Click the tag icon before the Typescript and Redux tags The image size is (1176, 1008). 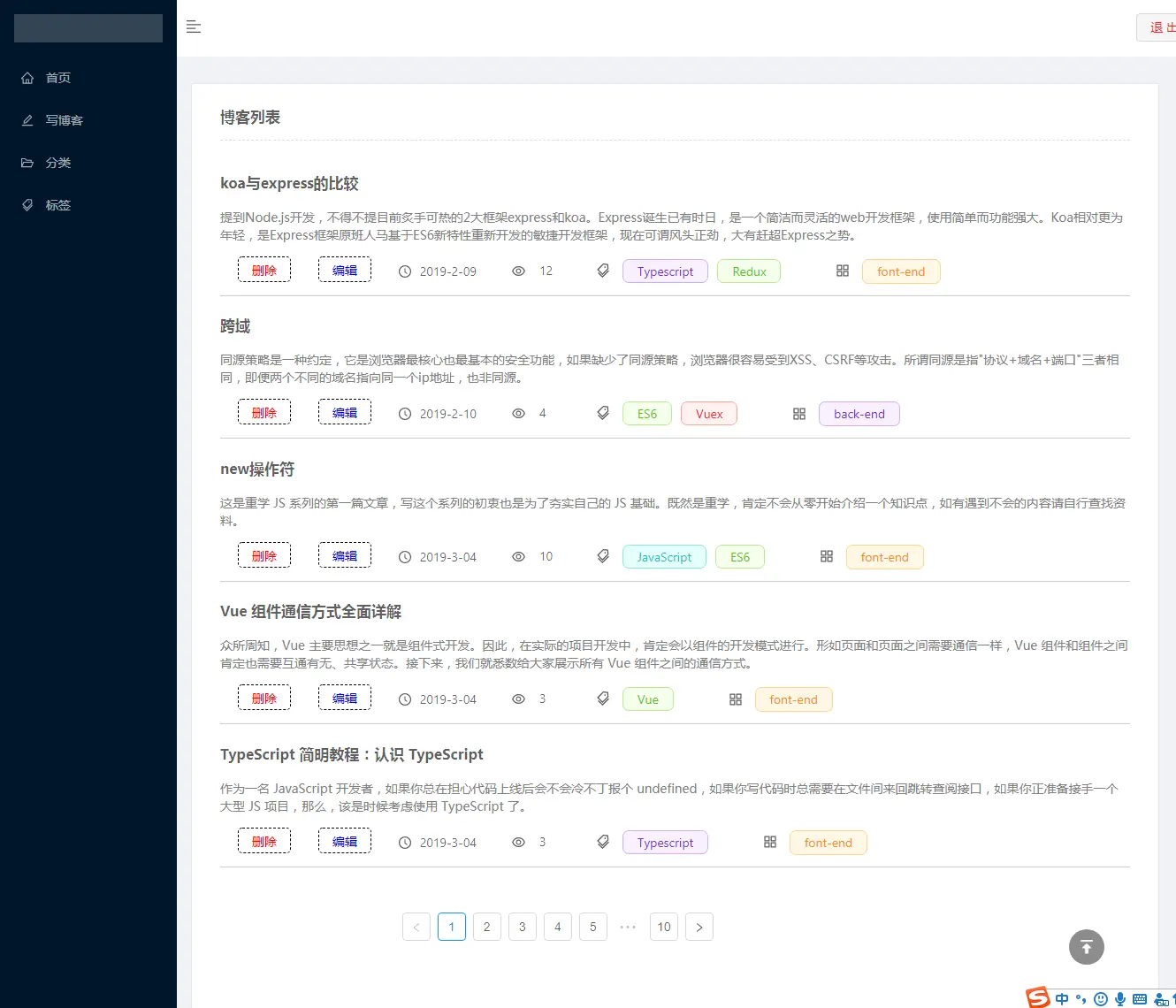[x=603, y=271]
